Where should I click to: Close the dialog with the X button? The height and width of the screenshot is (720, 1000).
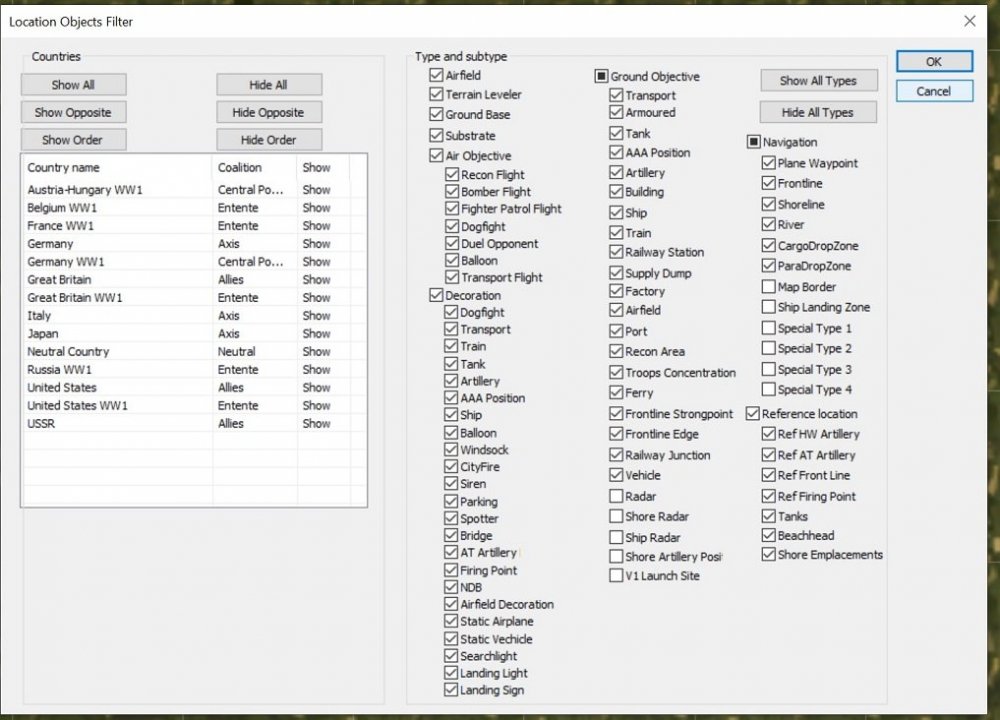tap(969, 21)
